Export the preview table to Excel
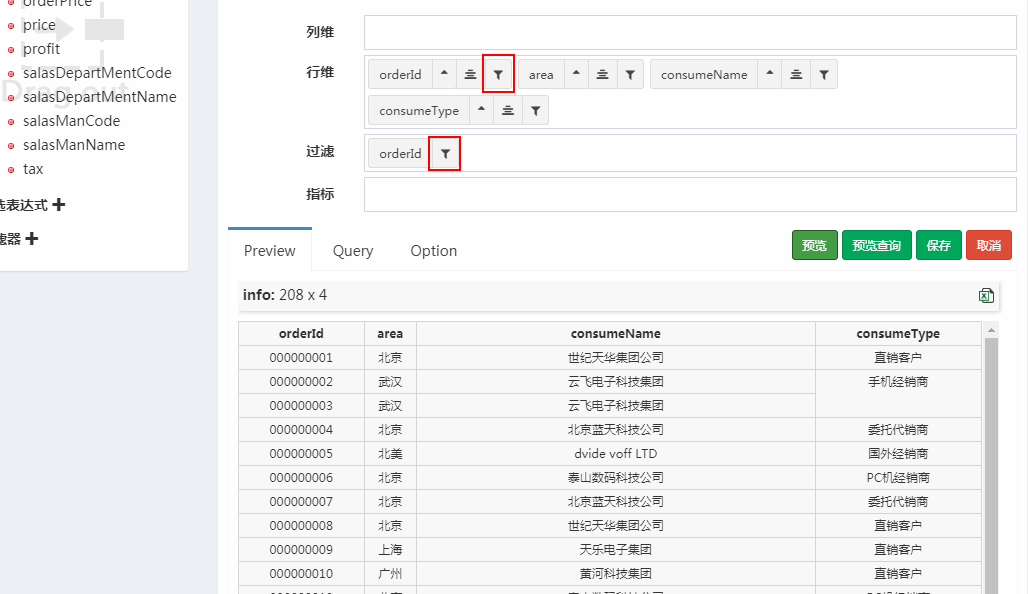The height and width of the screenshot is (594, 1028). coord(986,296)
